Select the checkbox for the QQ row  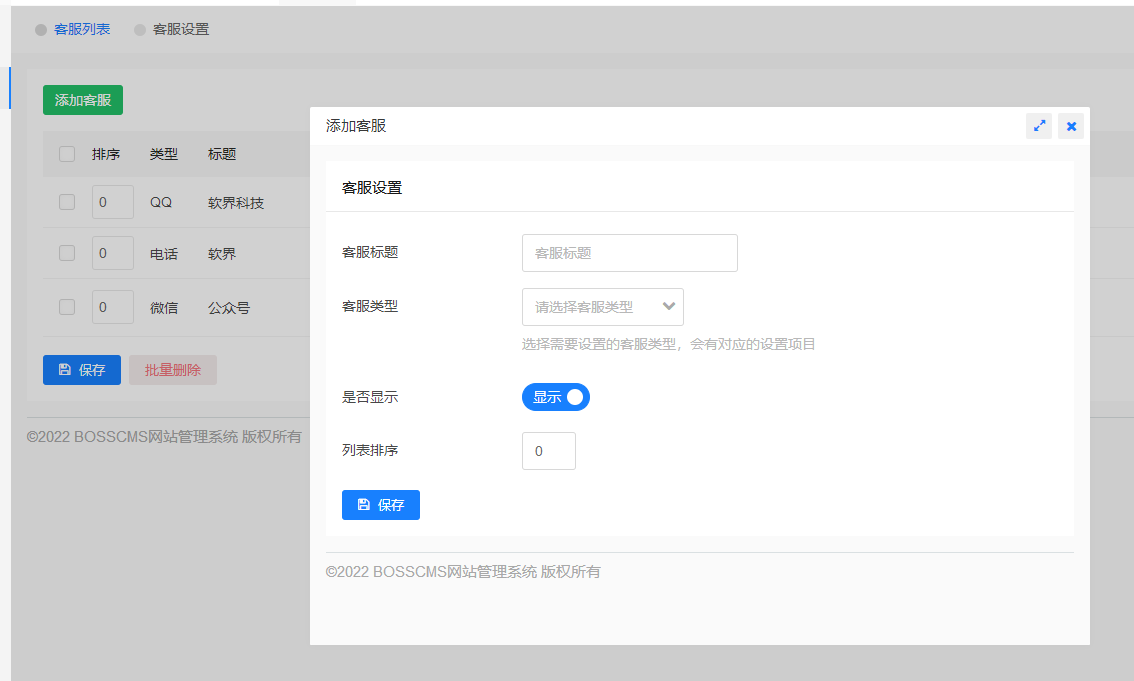(67, 202)
